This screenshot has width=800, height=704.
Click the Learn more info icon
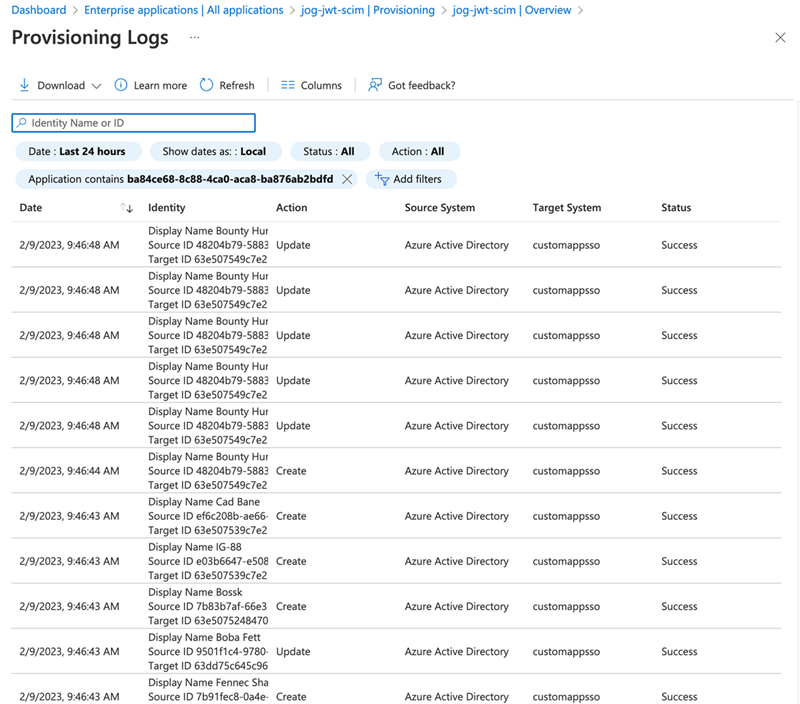coord(121,85)
